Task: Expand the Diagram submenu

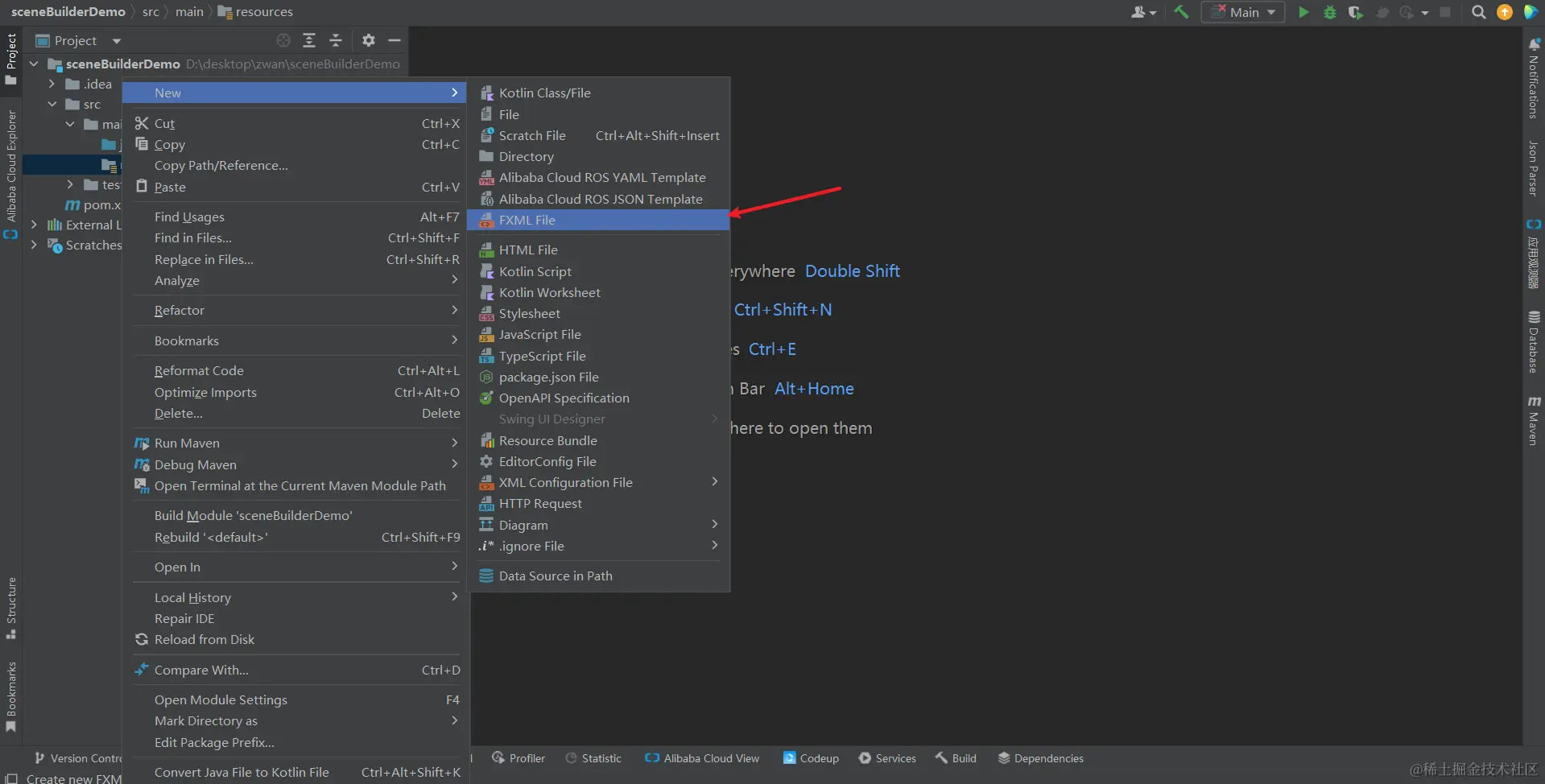Action: coord(598,525)
